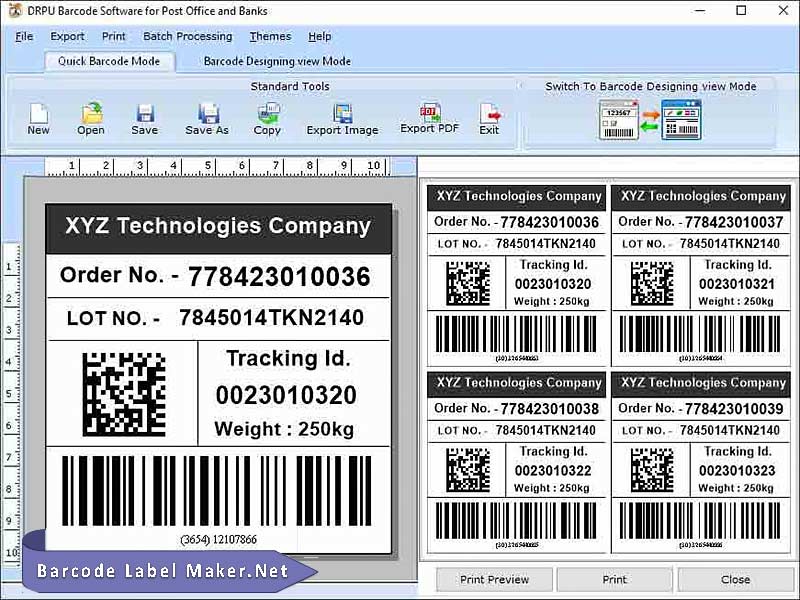The height and width of the screenshot is (600, 800).
Task: Switch to Barcode Designing view Mode tab
Action: click(x=276, y=61)
